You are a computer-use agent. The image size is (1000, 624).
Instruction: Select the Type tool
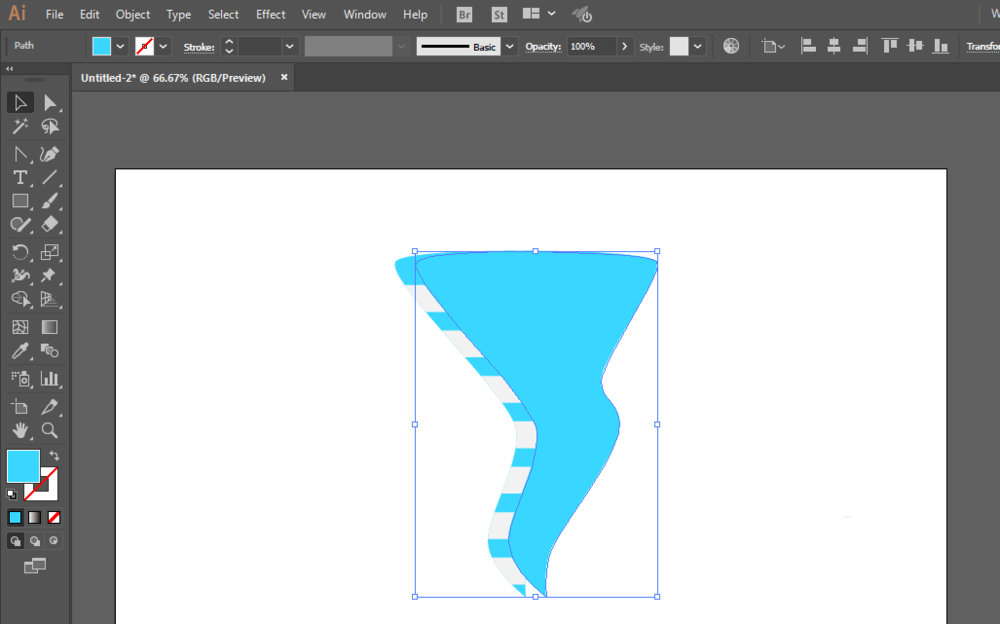coord(20,177)
